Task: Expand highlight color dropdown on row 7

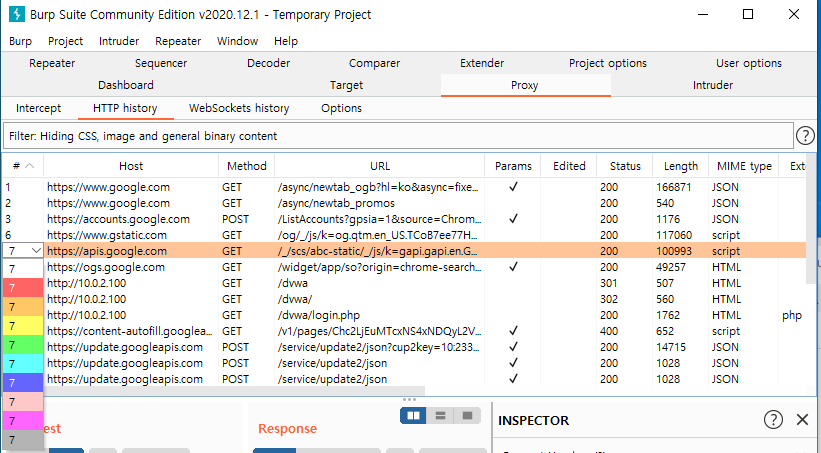Action: (36, 251)
